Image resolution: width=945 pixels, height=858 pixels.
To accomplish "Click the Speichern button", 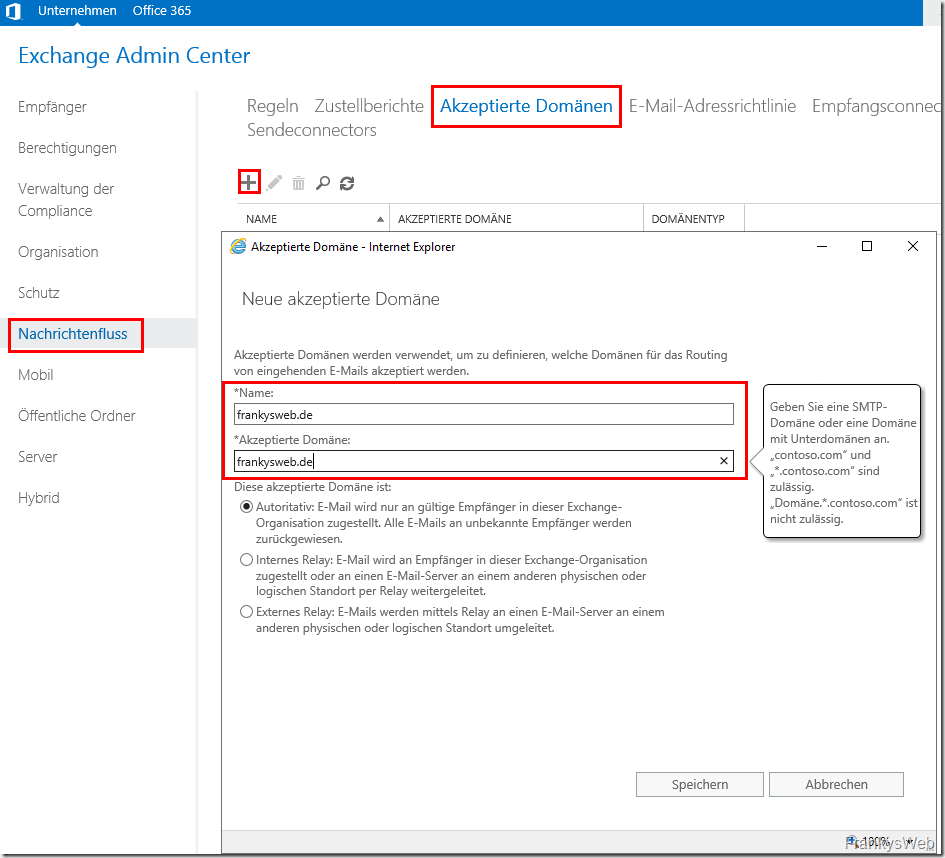I will point(700,785).
